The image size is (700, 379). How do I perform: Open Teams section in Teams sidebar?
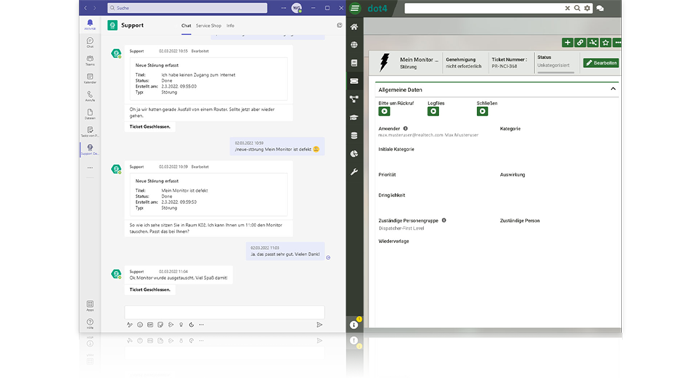point(90,60)
